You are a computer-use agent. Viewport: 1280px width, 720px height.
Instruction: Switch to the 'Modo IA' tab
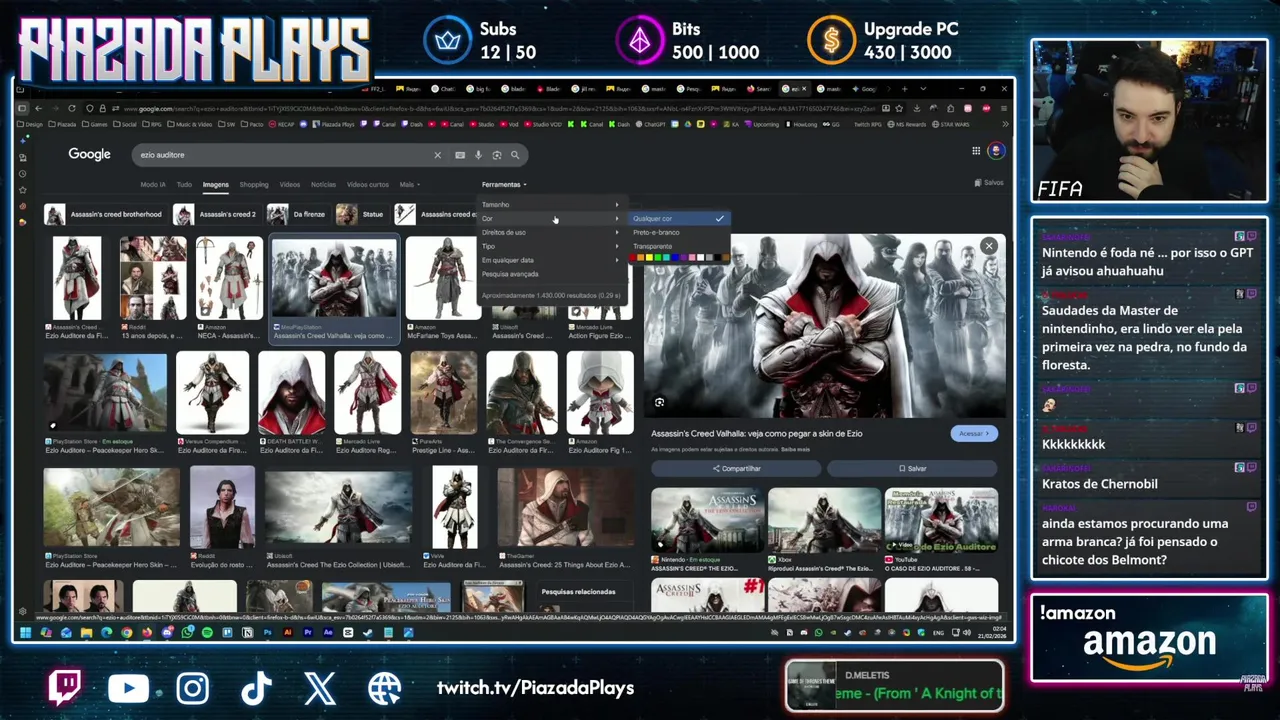153,184
